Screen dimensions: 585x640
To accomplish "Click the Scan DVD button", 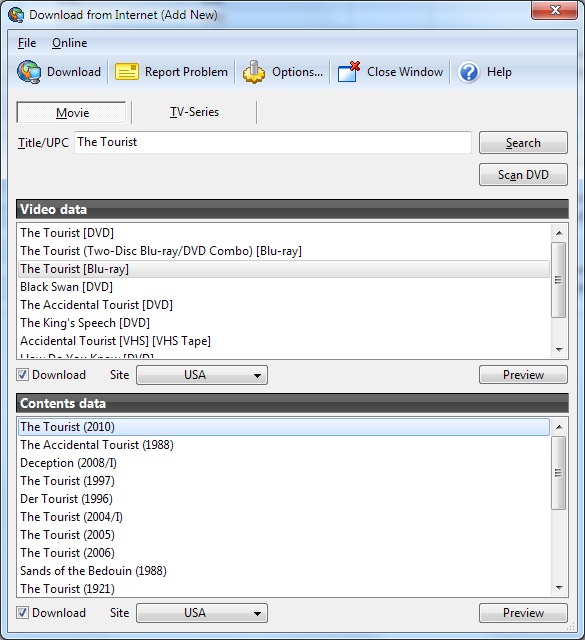I will [523, 175].
